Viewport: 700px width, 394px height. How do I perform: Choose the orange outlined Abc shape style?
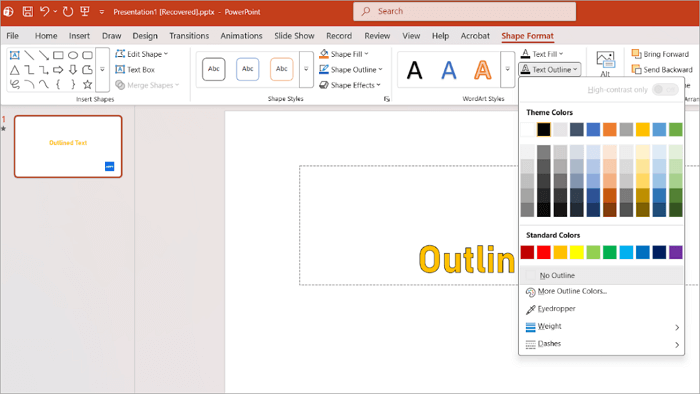click(282, 69)
